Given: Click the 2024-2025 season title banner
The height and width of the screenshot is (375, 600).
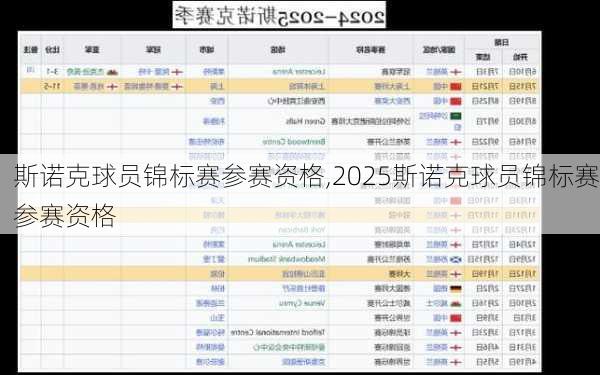Looking at the screenshot, I should [279, 15].
